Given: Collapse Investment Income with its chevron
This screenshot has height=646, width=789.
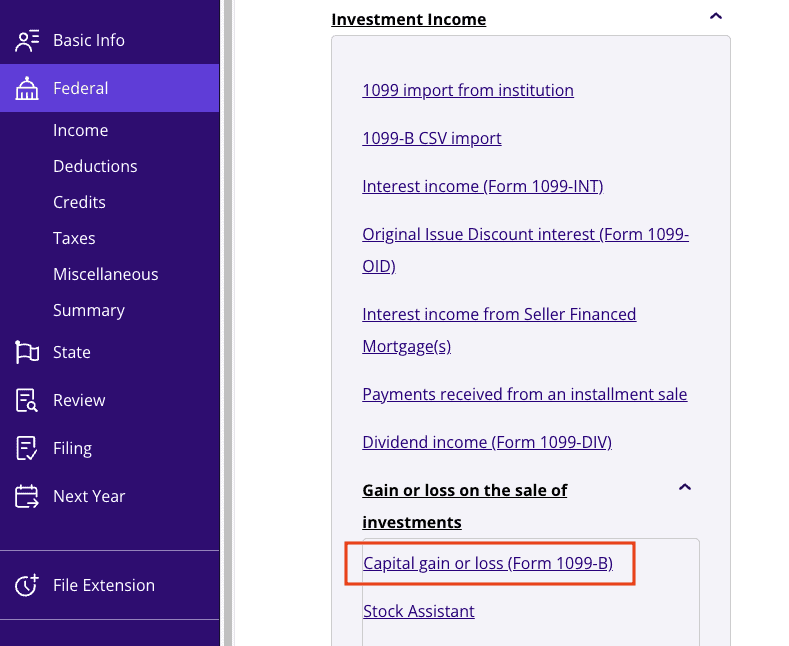Looking at the screenshot, I should (x=716, y=17).
